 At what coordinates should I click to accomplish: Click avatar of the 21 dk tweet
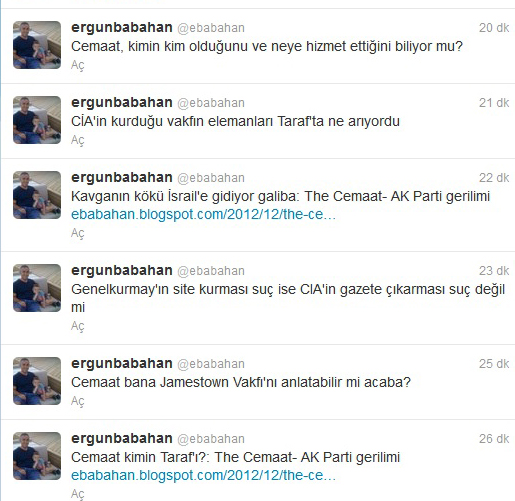pos(37,120)
